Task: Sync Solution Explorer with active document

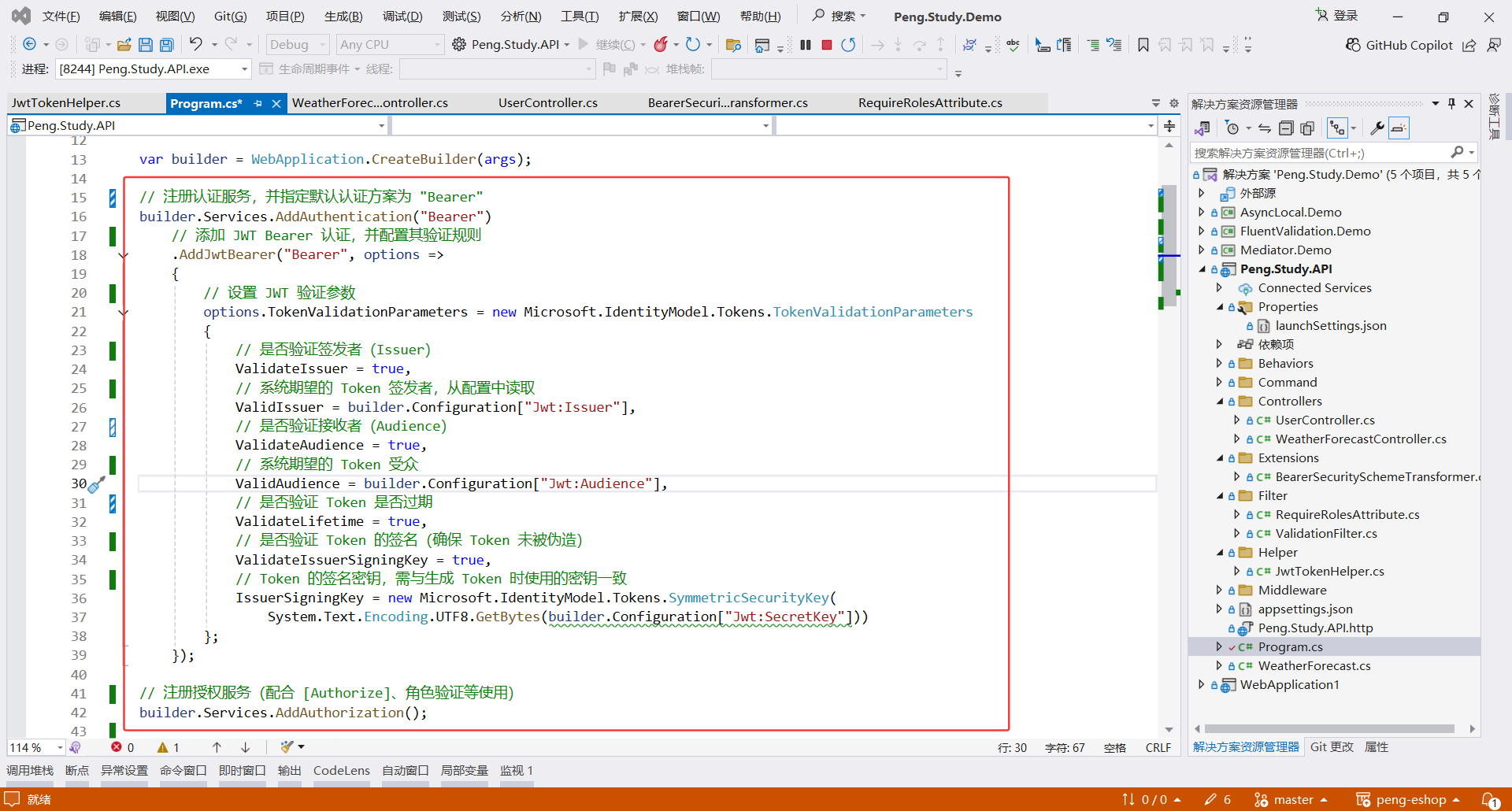Action: click(1265, 128)
